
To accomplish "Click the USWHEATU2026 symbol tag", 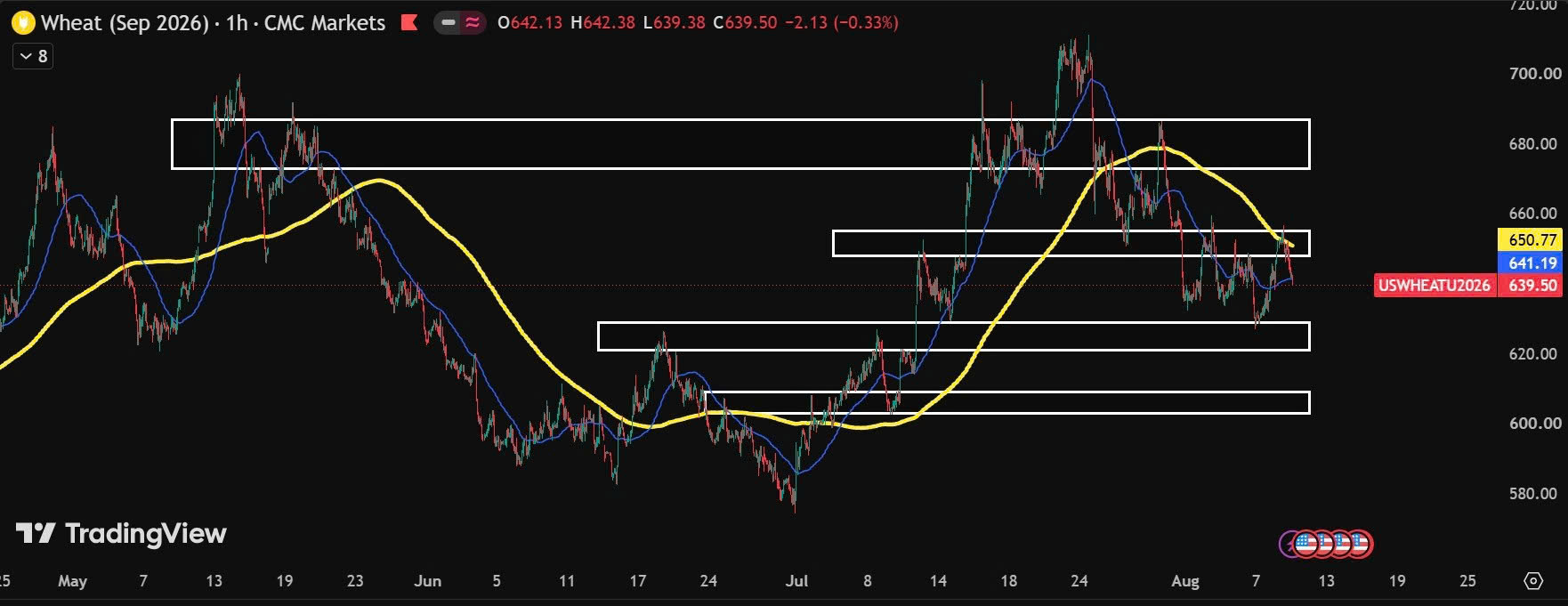I will point(1435,286).
